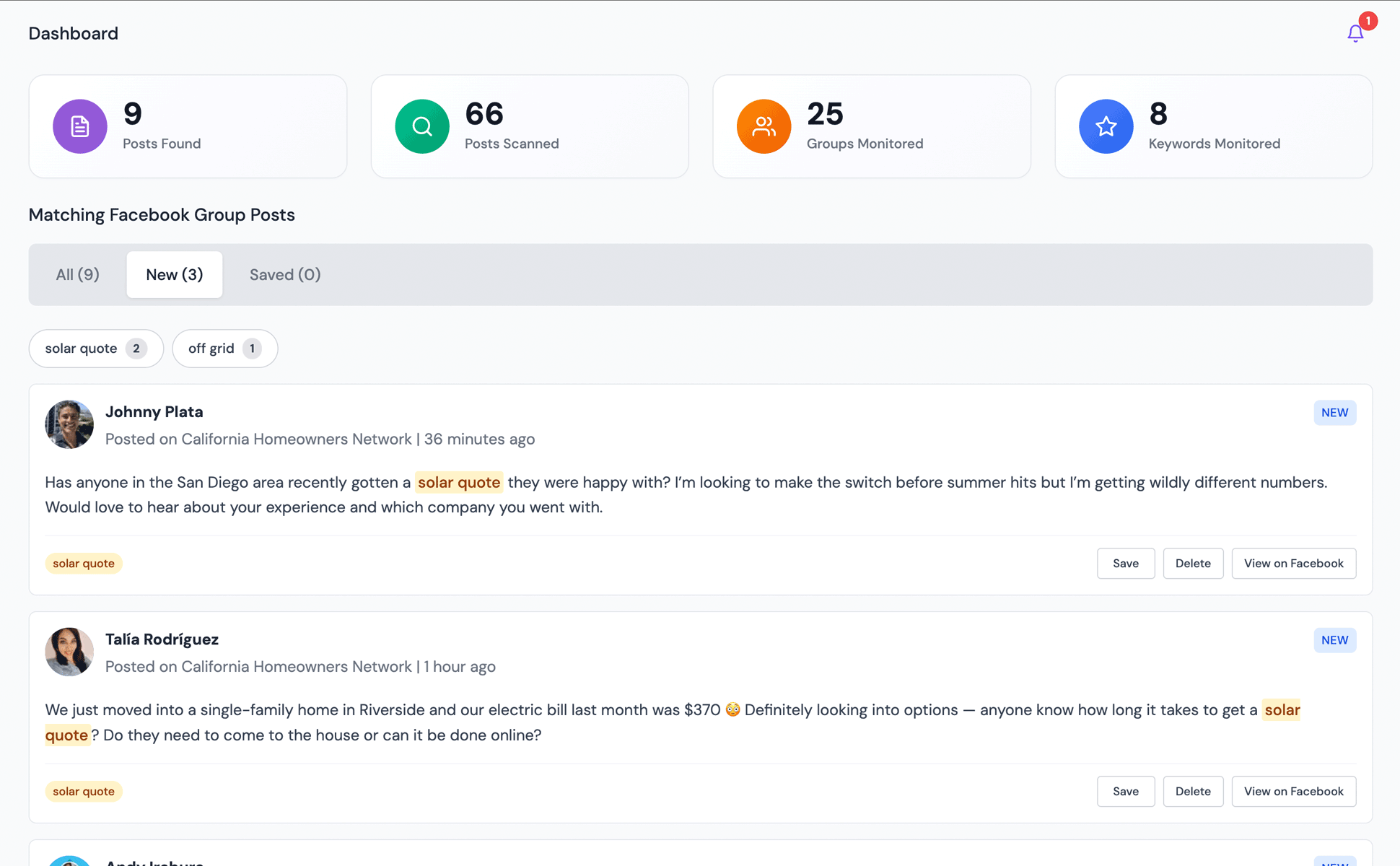The height and width of the screenshot is (866, 1400).
Task: Save Talía Rodríguez's post
Action: (x=1126, y=792)
